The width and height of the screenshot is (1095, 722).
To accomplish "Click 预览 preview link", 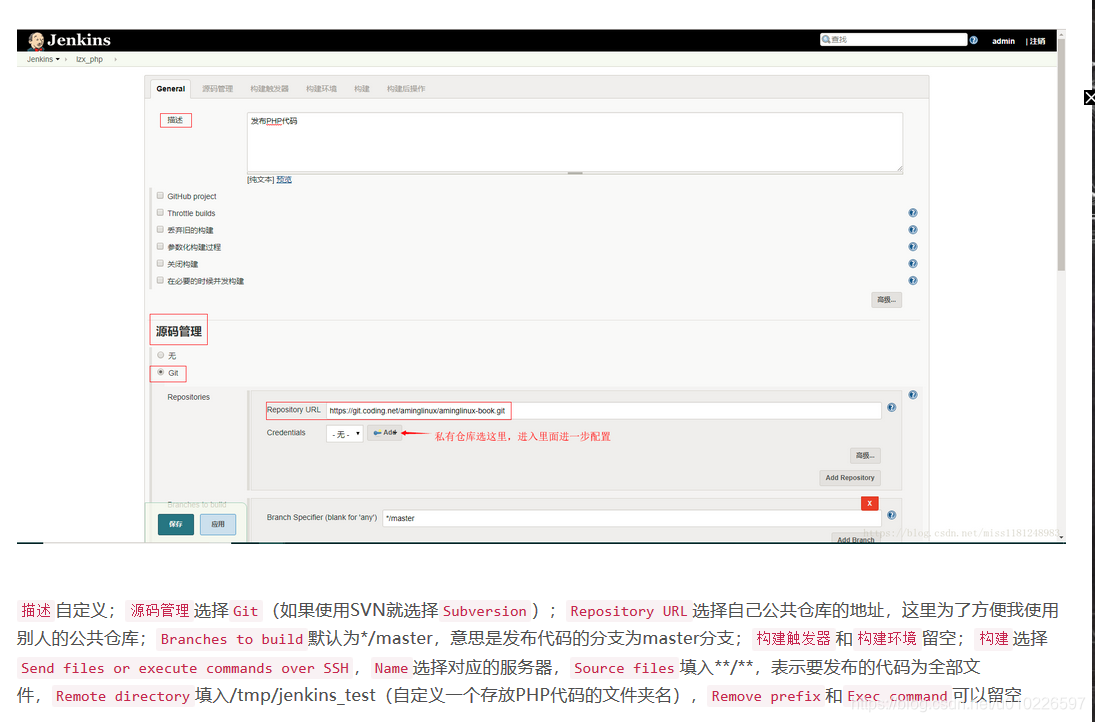I will click(284, 179).
